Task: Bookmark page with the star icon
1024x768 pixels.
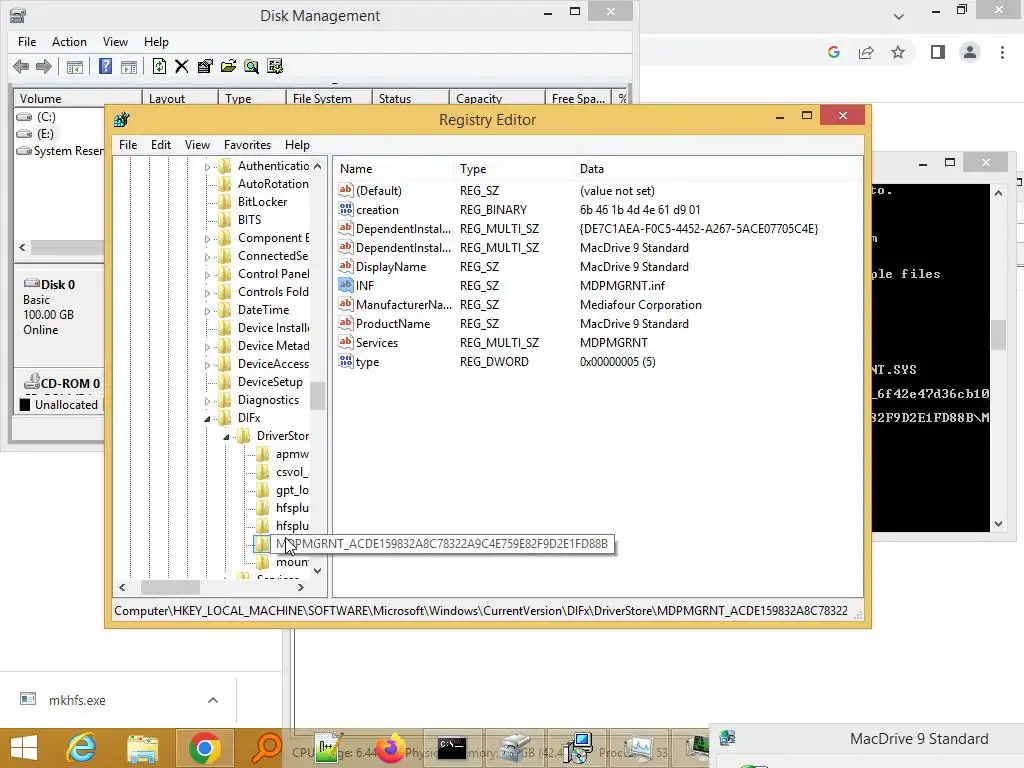Action: 898,52
